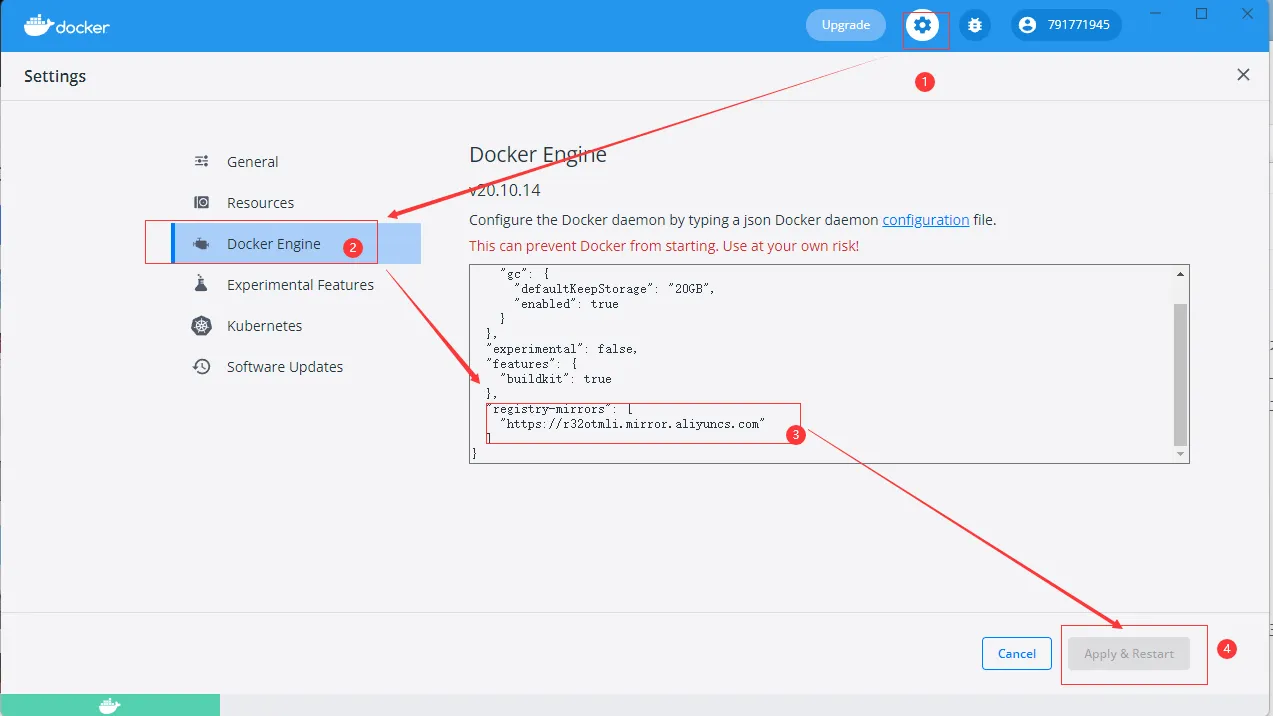Click the user account avatar icon

click(1028, 25)
